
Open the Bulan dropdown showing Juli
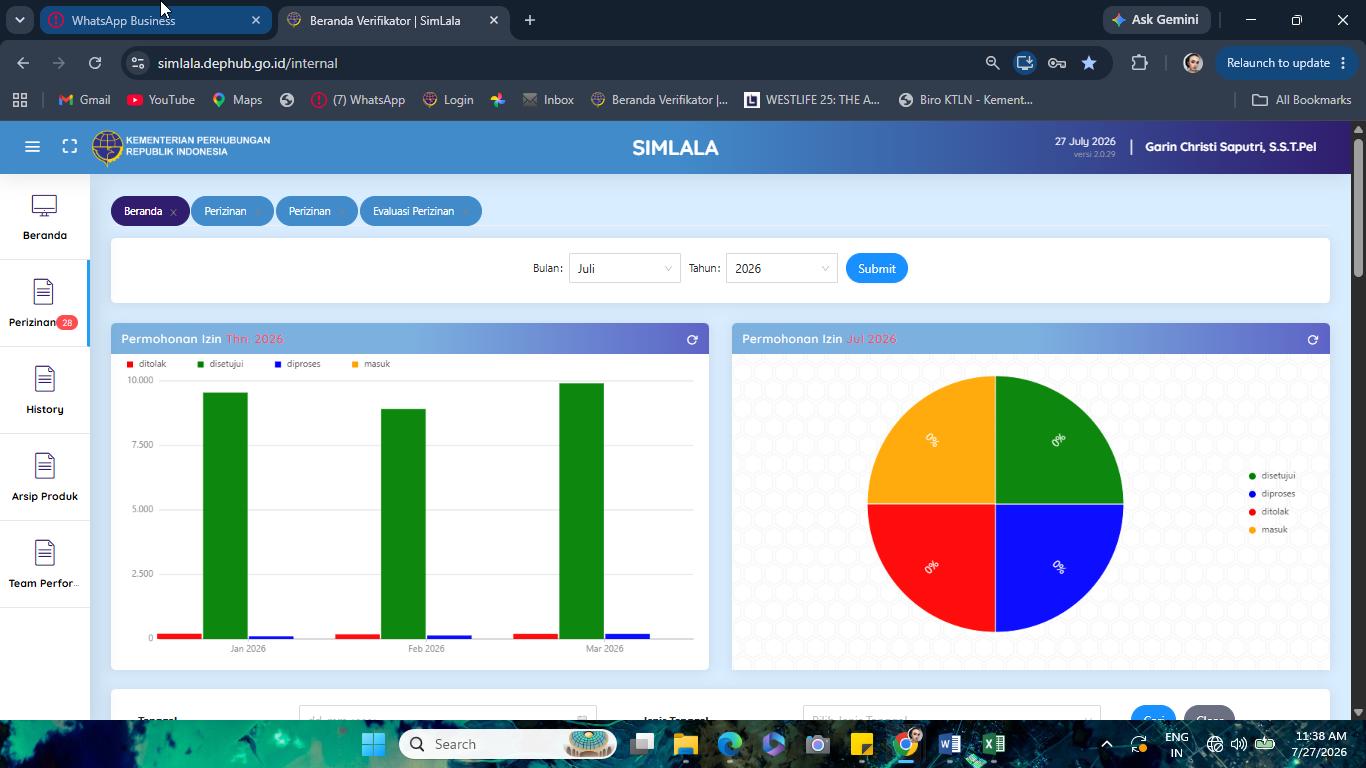coord(625,269)
